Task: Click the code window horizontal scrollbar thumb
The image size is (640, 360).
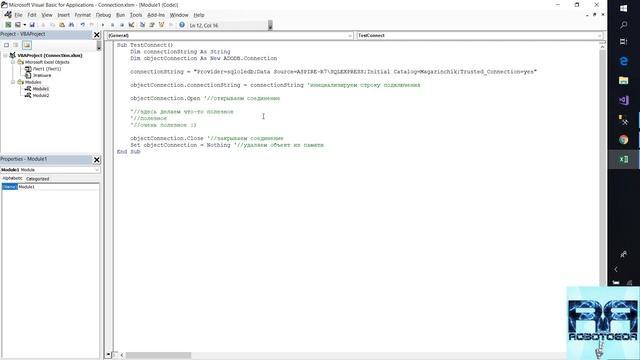Action: (x=158, y=355)
